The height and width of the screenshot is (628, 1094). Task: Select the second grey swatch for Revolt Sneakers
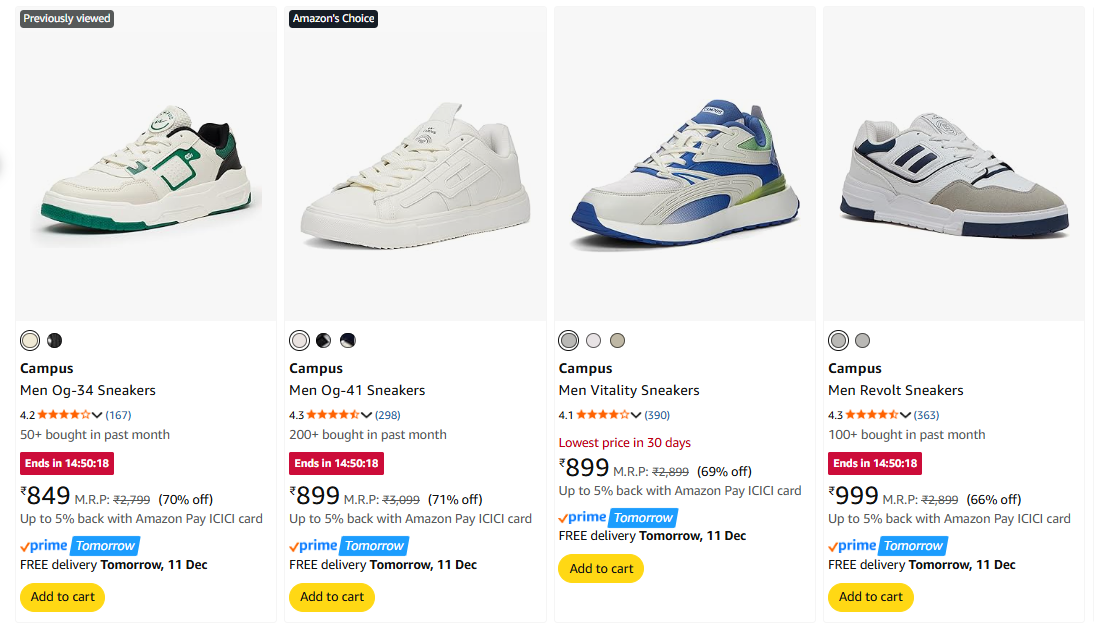[862, 341]
